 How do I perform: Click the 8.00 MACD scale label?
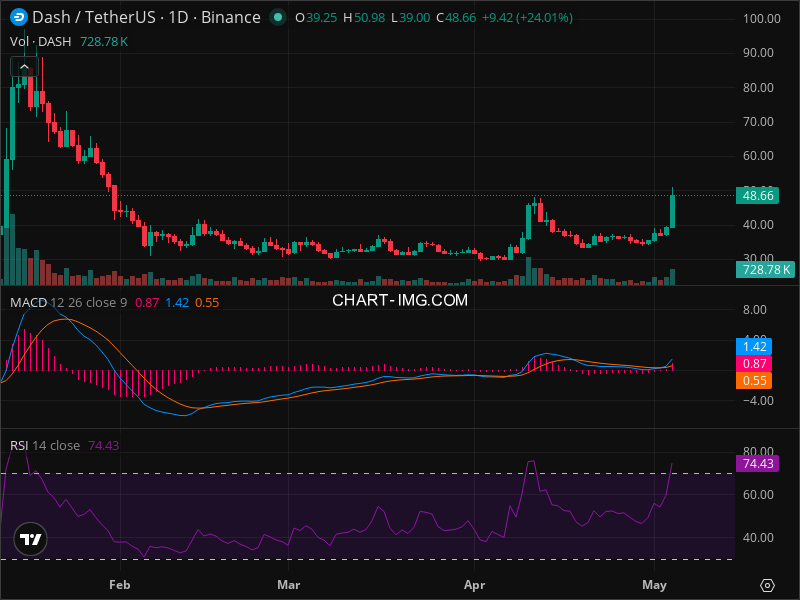755,310
